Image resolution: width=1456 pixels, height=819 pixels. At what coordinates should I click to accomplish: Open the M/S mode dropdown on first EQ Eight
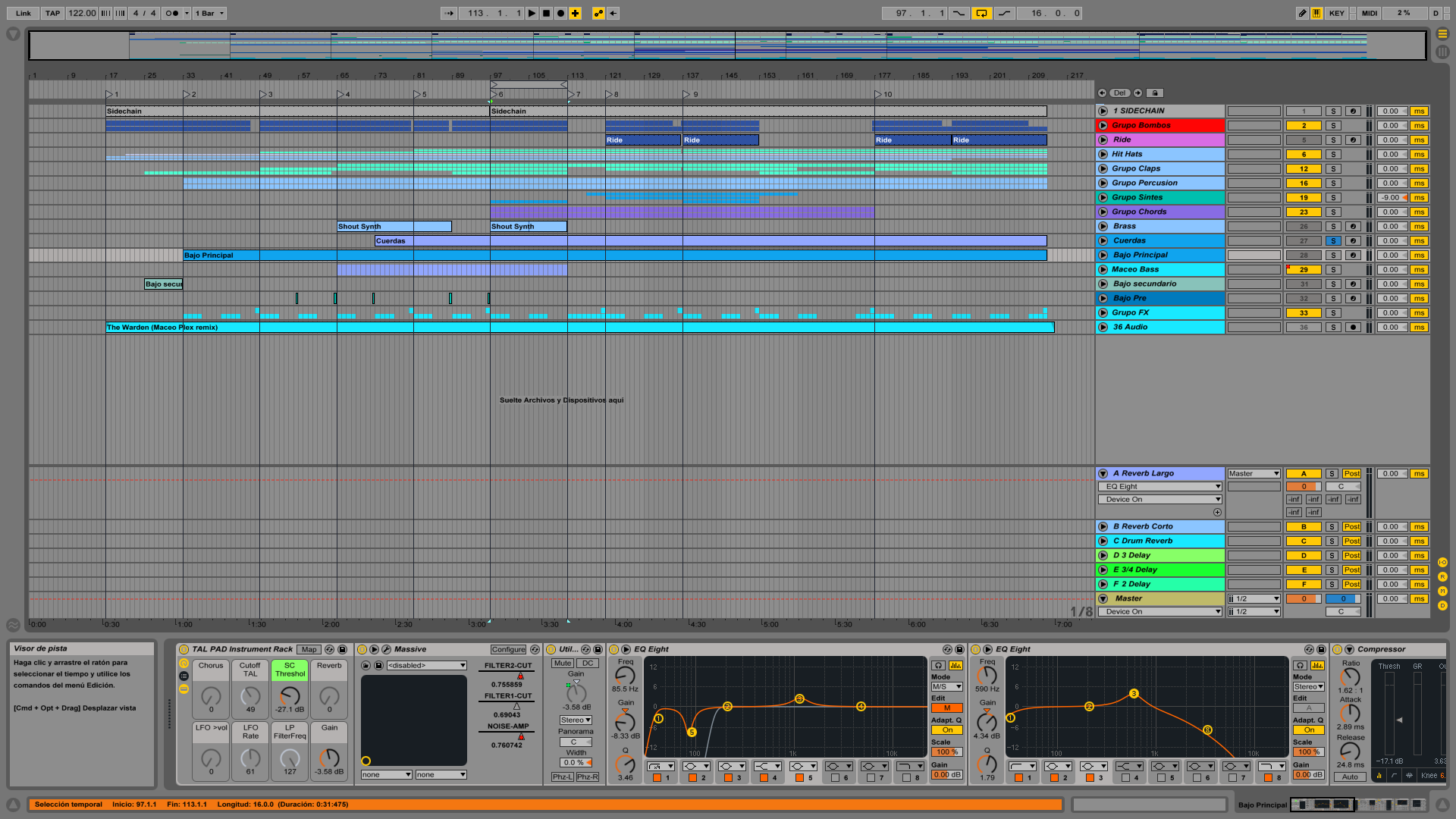point(946,686)
